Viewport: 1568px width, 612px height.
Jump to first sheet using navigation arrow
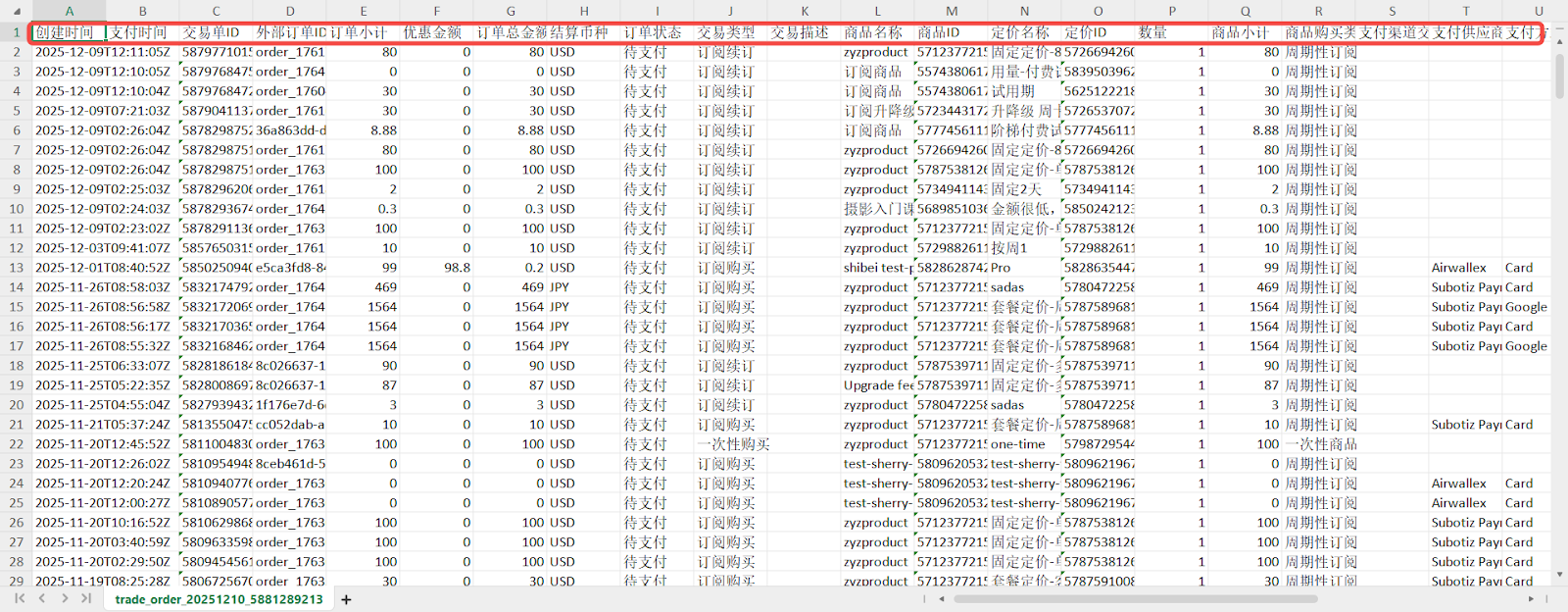pos(20,598)
